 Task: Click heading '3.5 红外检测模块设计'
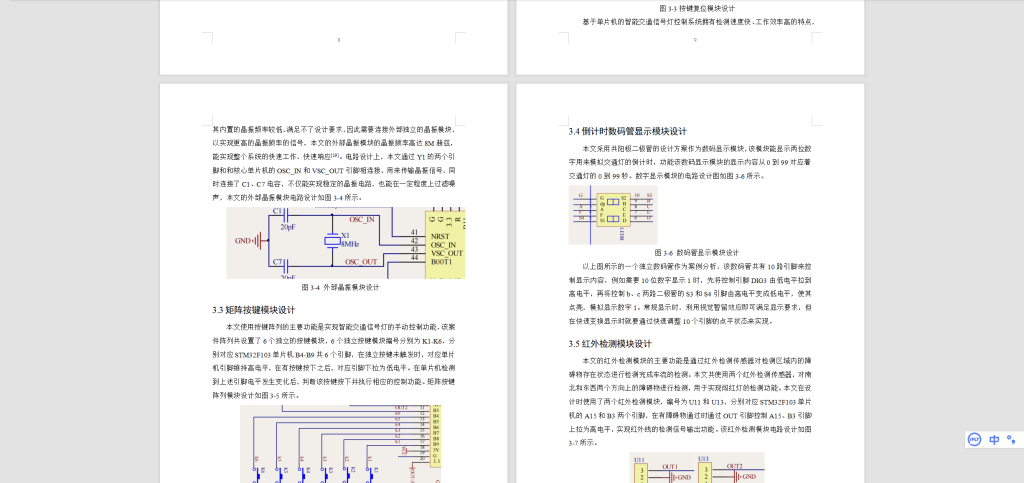[x=610, y=343]
